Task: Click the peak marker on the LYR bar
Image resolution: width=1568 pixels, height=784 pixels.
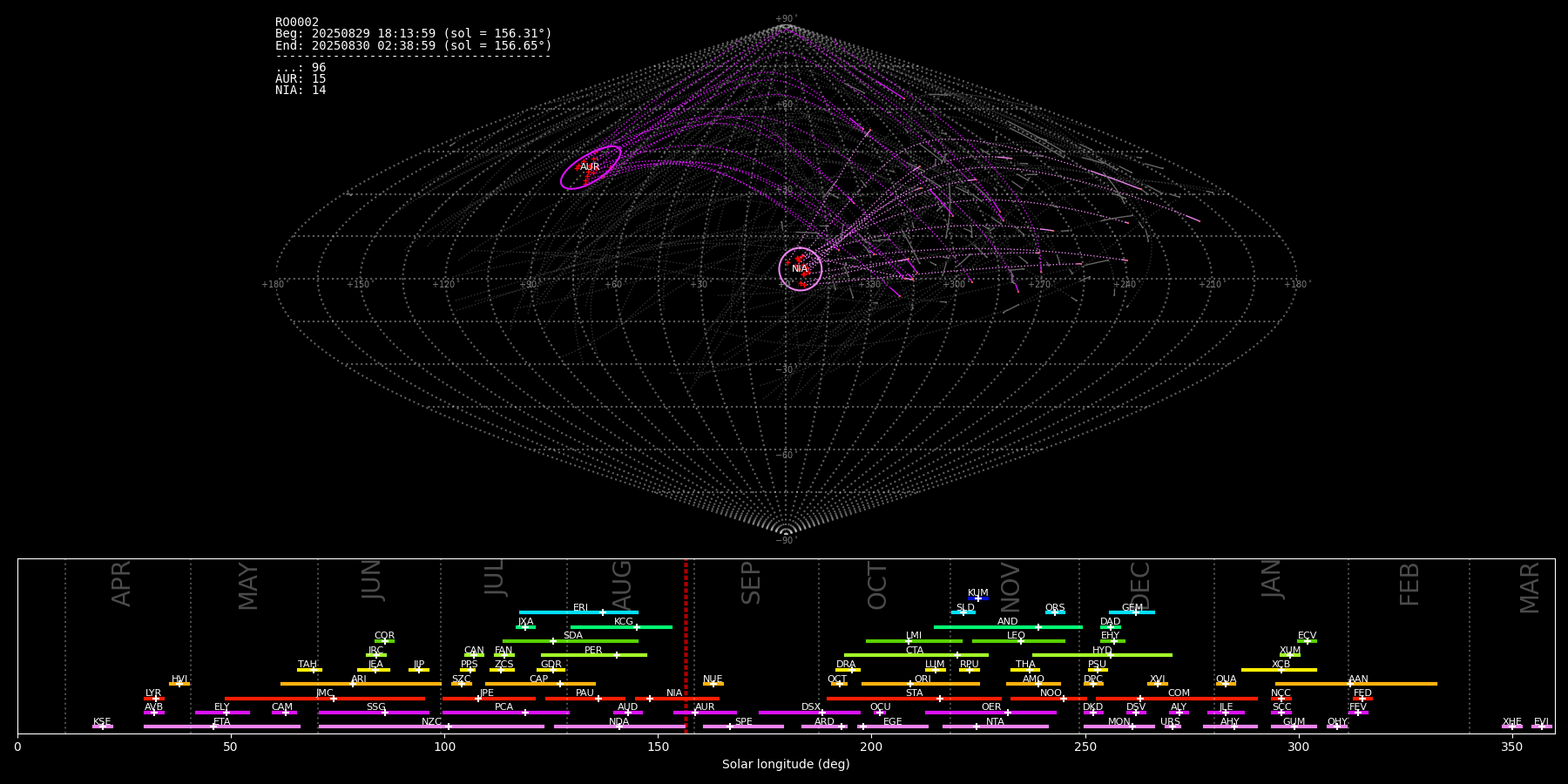Action: click(x=156, y=699)
